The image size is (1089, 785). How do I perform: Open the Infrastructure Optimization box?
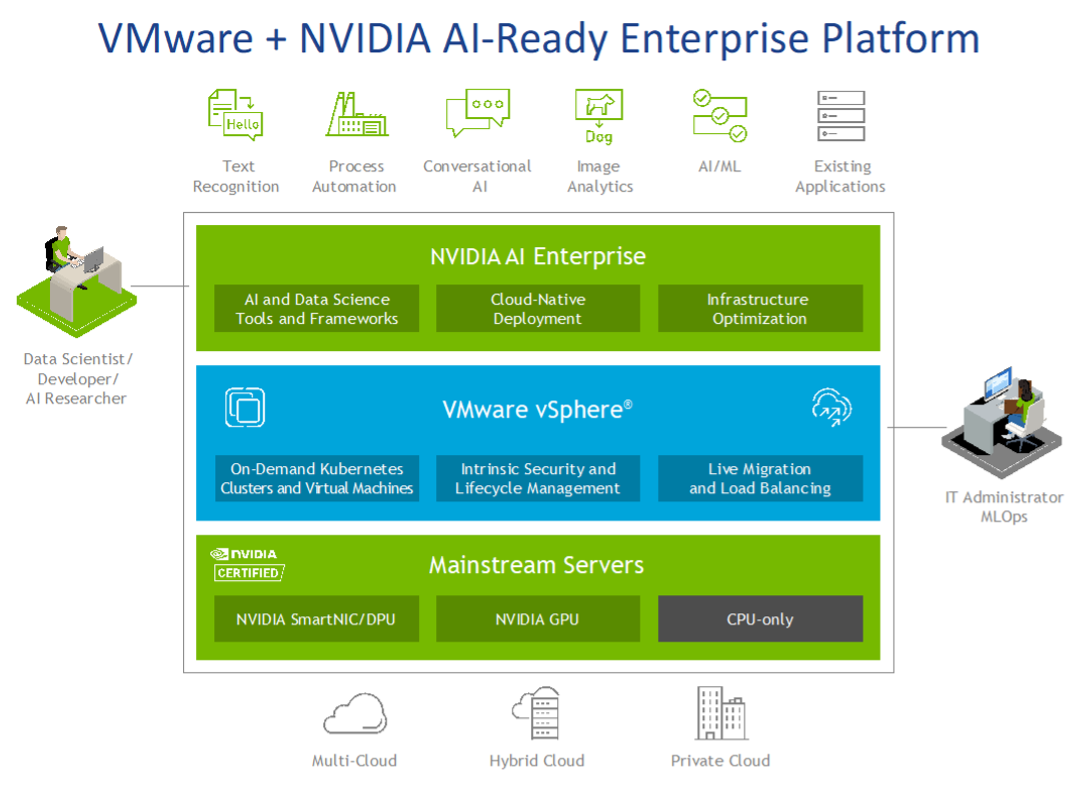coord(760,309)
